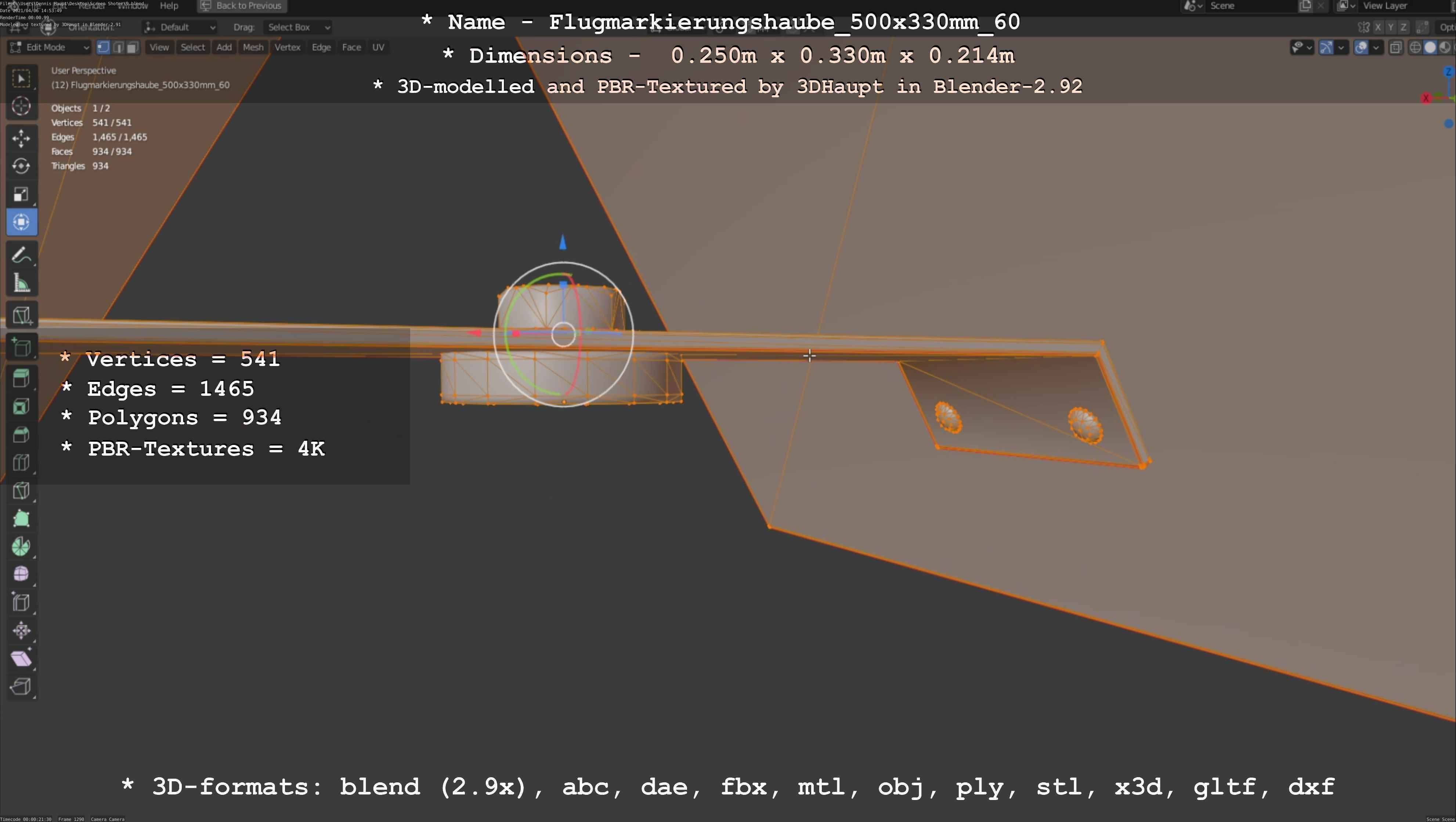1456x822 pixels.
Task: Click the Back to Previous button
Action: coord(242,6)
